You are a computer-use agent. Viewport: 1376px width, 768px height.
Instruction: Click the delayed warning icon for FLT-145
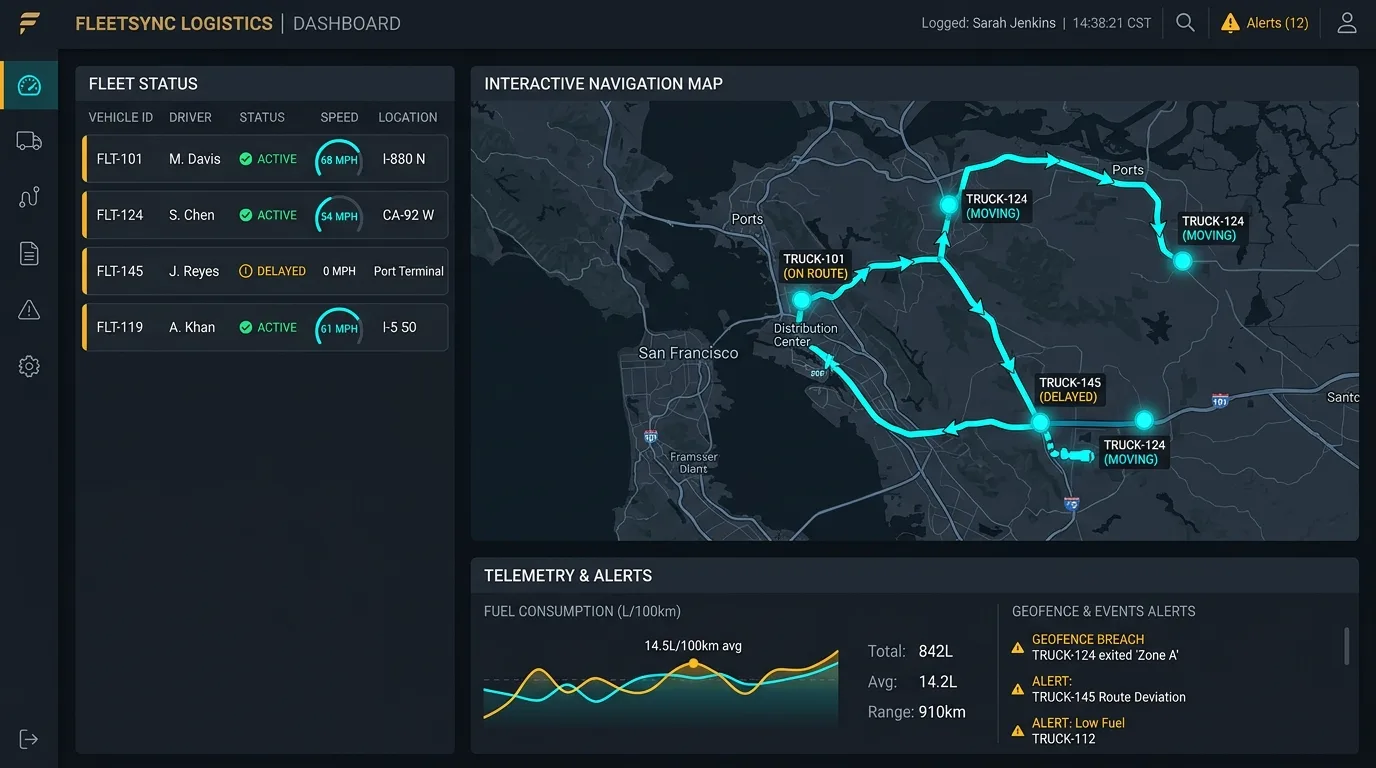coord(245,271)
